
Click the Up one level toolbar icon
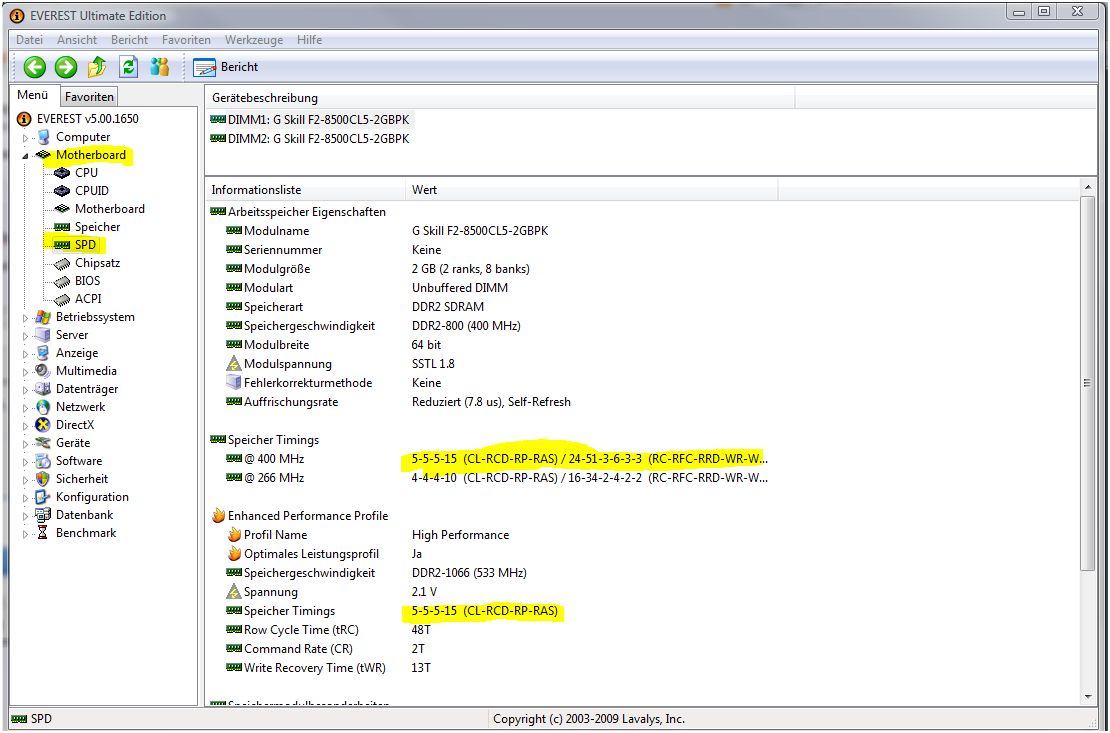97,67
